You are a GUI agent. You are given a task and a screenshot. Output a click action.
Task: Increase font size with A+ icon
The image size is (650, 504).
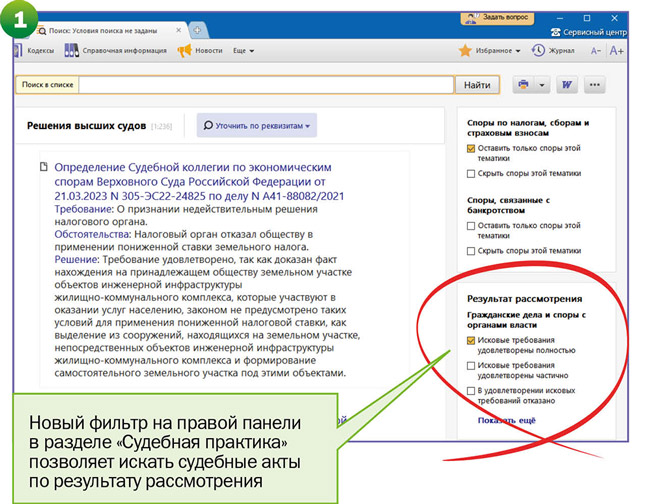pos(617,50)
